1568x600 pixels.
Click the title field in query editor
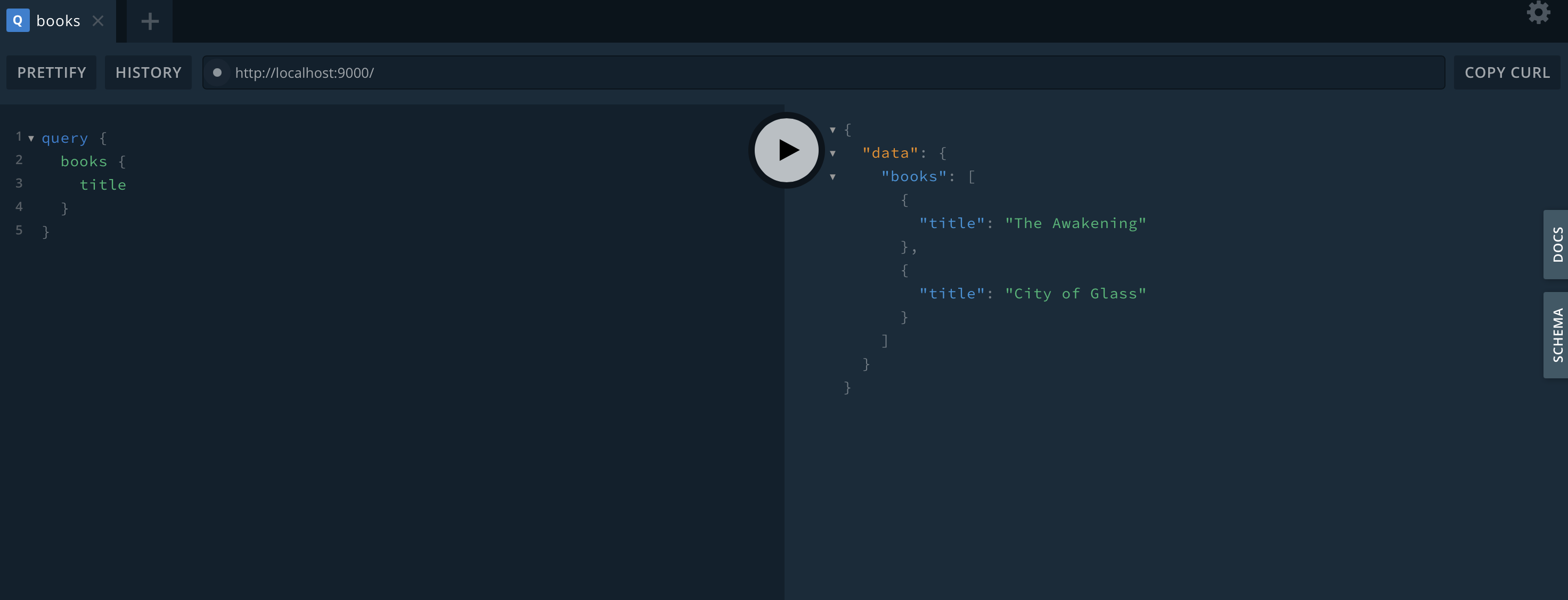[103, 184]
